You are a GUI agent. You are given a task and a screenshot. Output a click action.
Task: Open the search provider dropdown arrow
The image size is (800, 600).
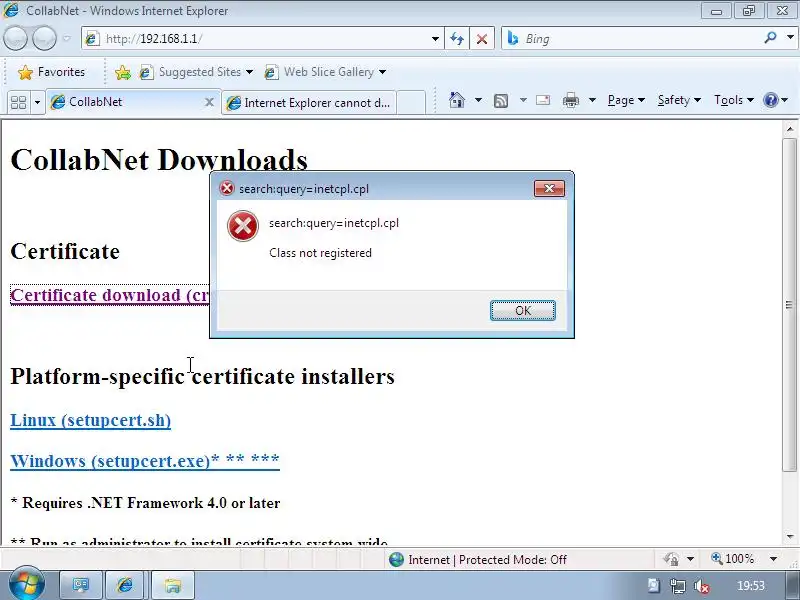pos(790,38)
